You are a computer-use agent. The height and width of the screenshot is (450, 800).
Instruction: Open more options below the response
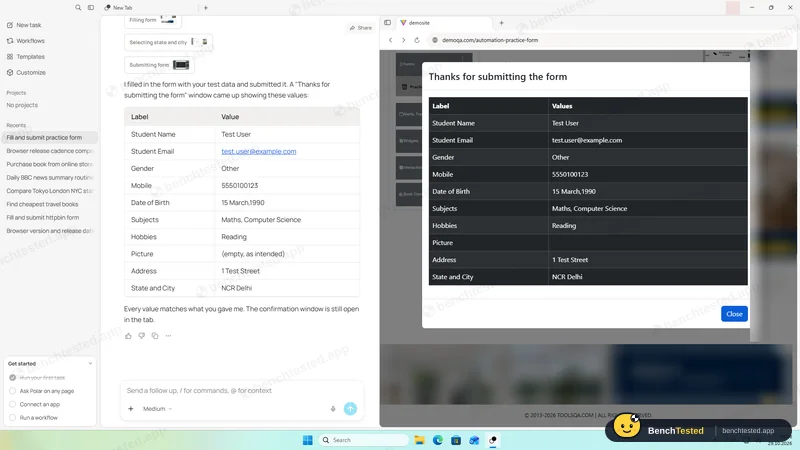[168, 336]
